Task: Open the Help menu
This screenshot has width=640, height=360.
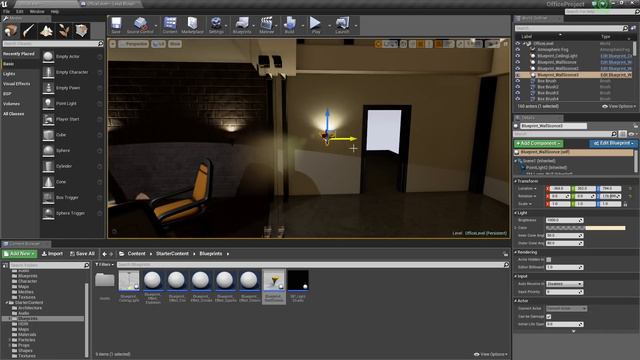Action: tap(55, 11)
